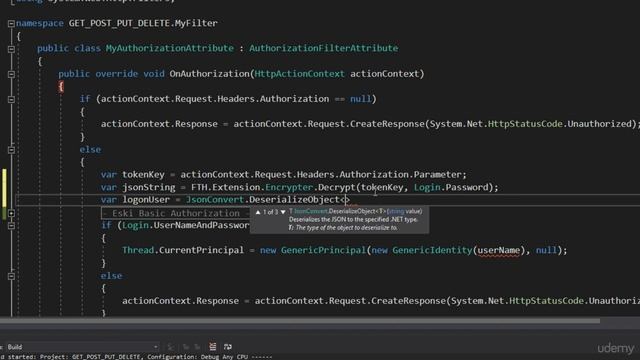
Task: Click 'GenericPrincipal' type name
Action: (323, 250)
